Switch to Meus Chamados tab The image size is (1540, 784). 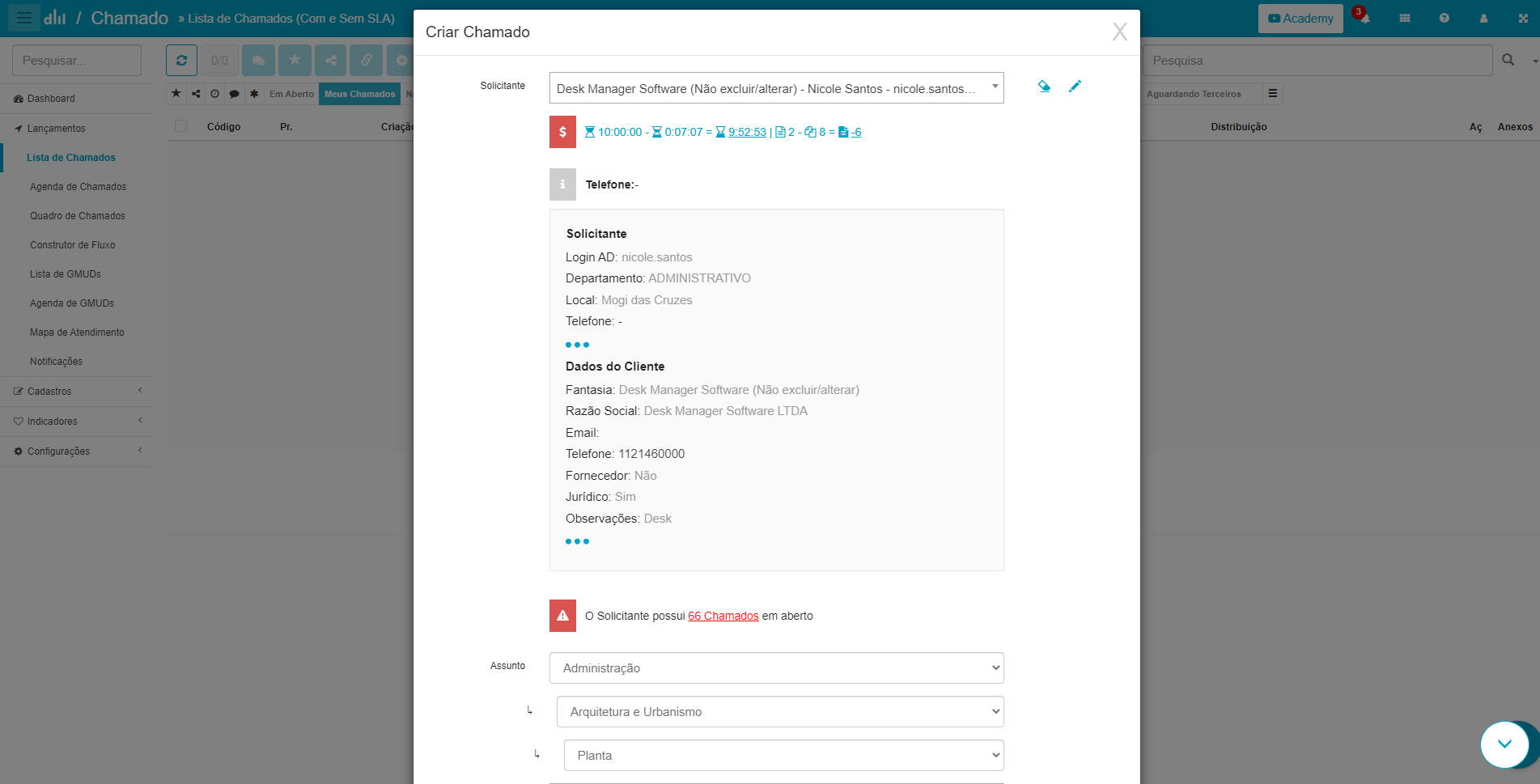[x=359, y=94]
